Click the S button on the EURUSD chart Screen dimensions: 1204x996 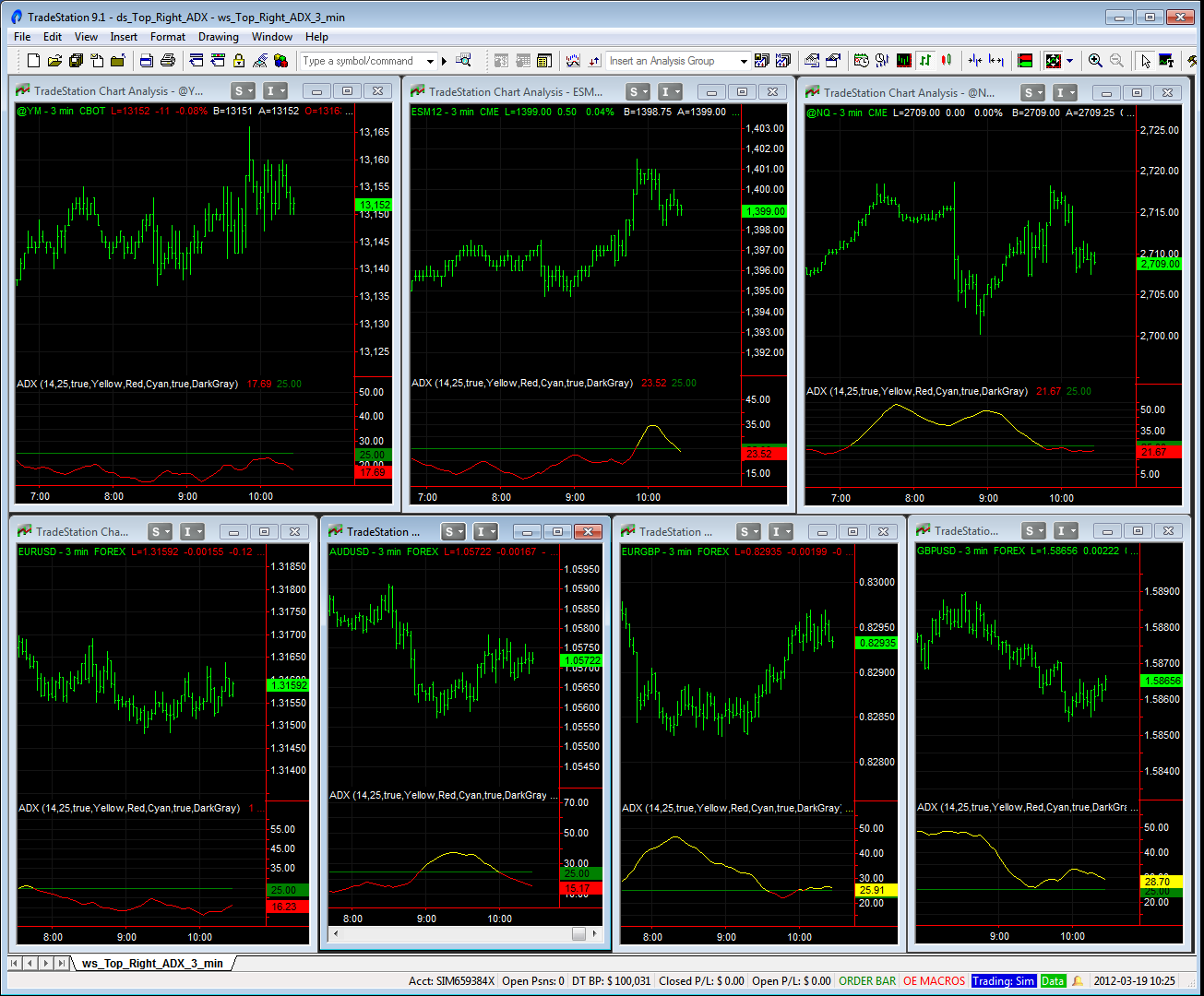click(161, 532)
